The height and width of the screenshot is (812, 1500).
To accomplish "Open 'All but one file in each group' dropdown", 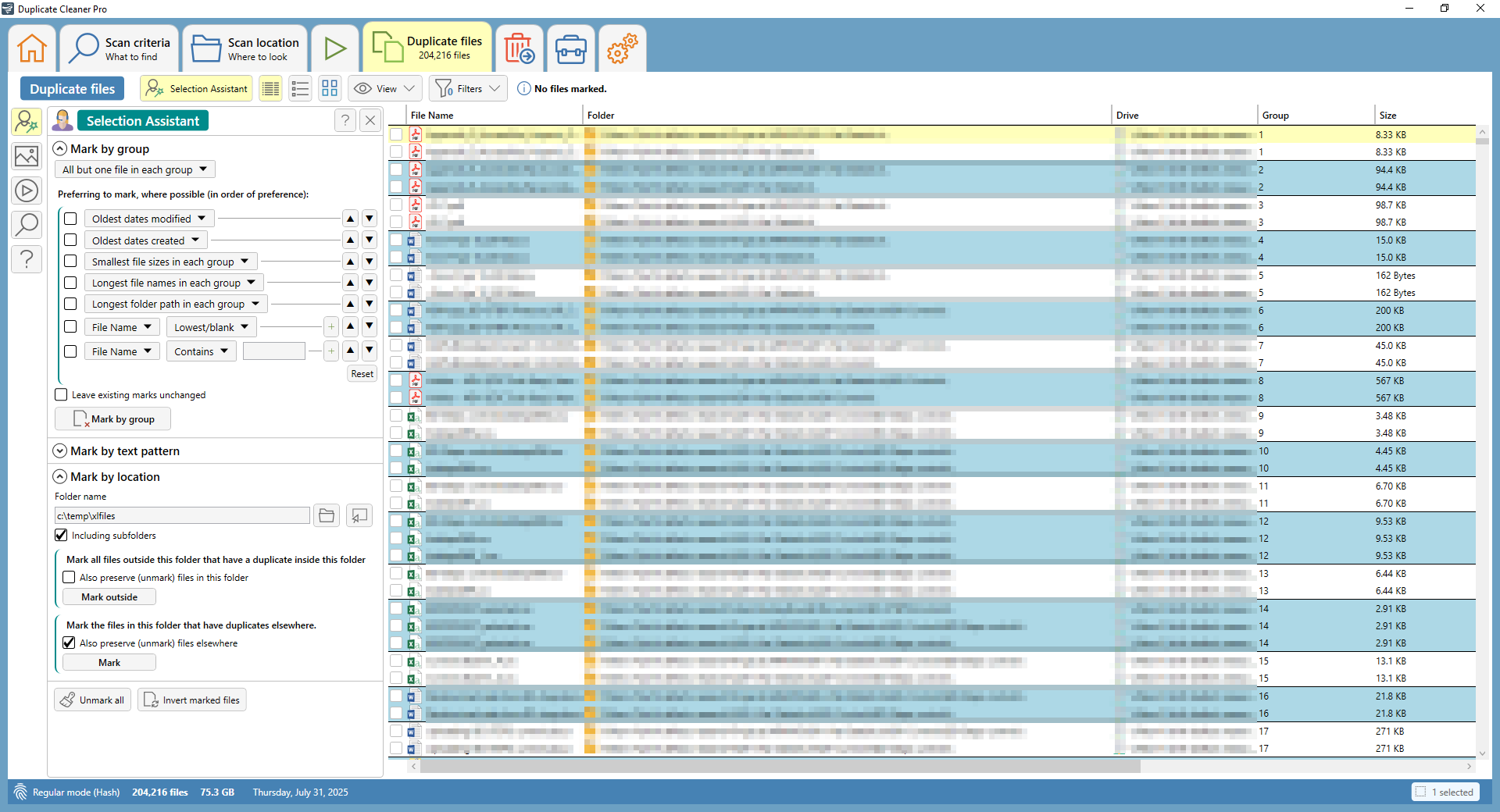I will point(134,169).
